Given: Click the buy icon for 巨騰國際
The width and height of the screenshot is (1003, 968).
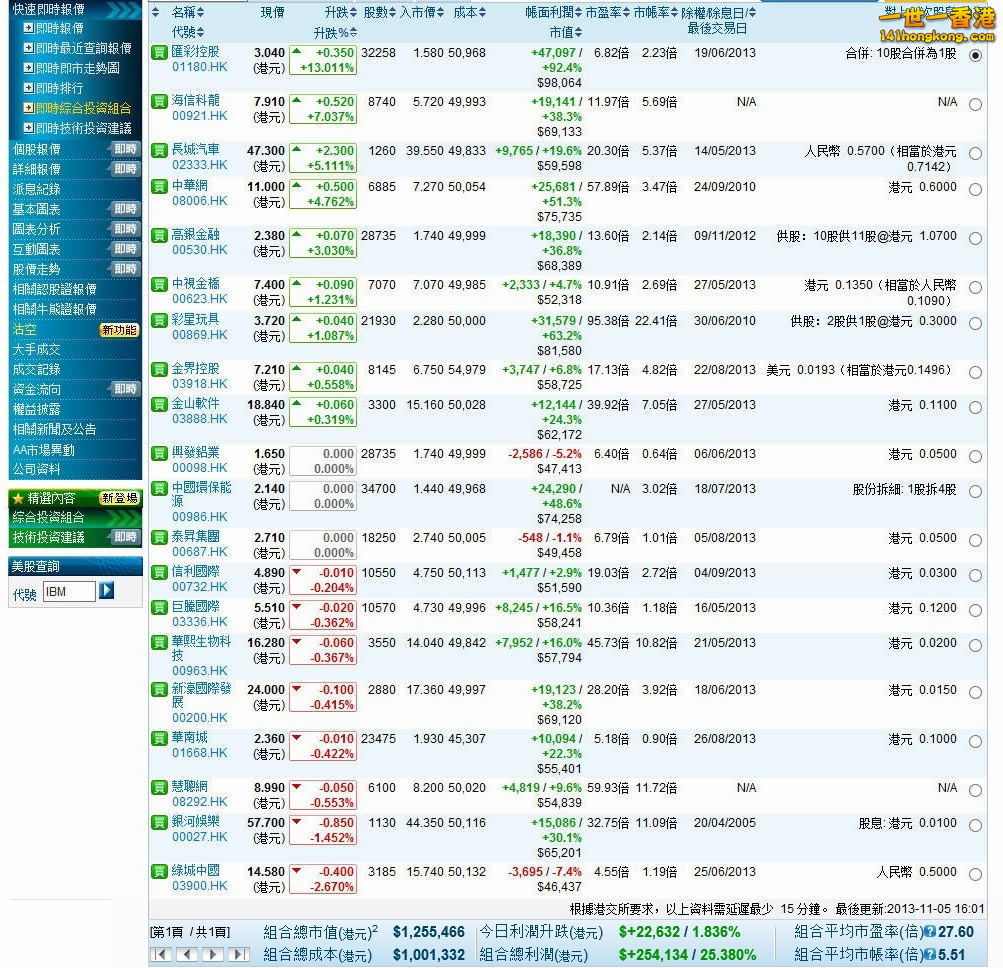Looking at the screenshot, I should [x=159, y=607].
